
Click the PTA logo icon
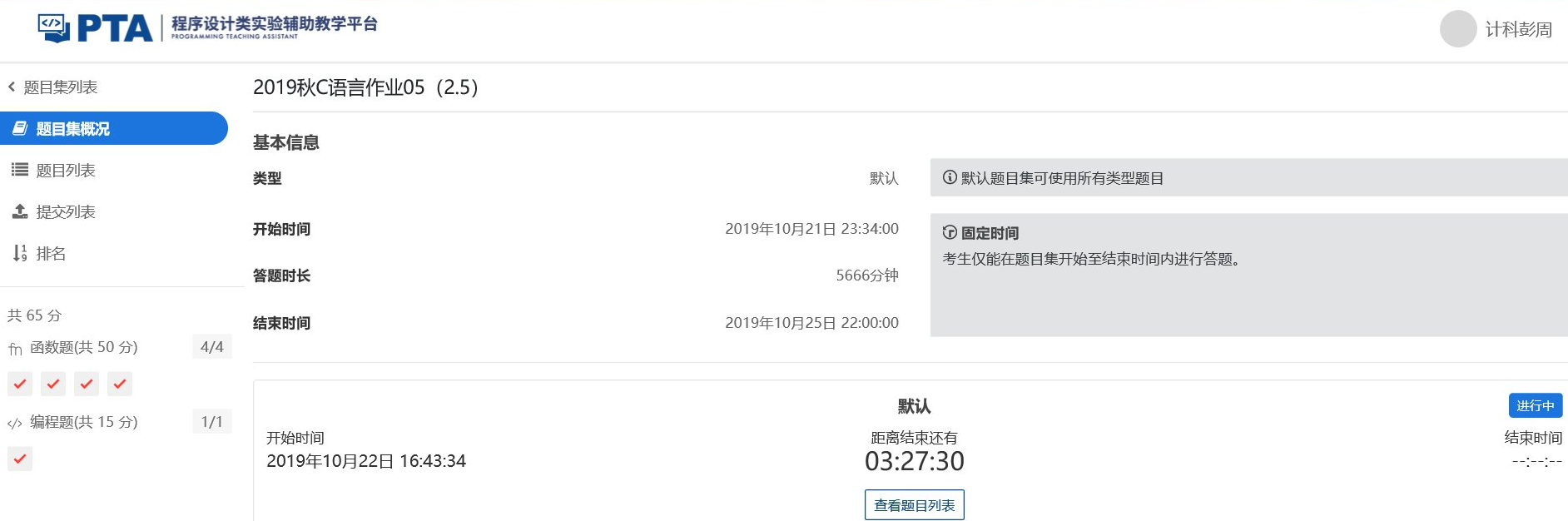click(55, 28)
